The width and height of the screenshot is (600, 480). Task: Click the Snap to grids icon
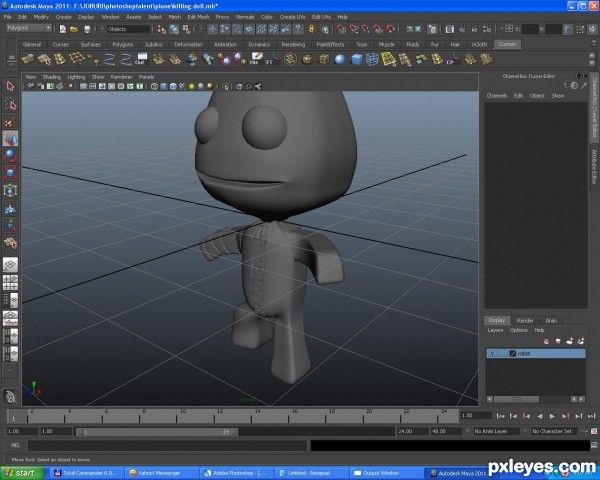coord(341,29)
